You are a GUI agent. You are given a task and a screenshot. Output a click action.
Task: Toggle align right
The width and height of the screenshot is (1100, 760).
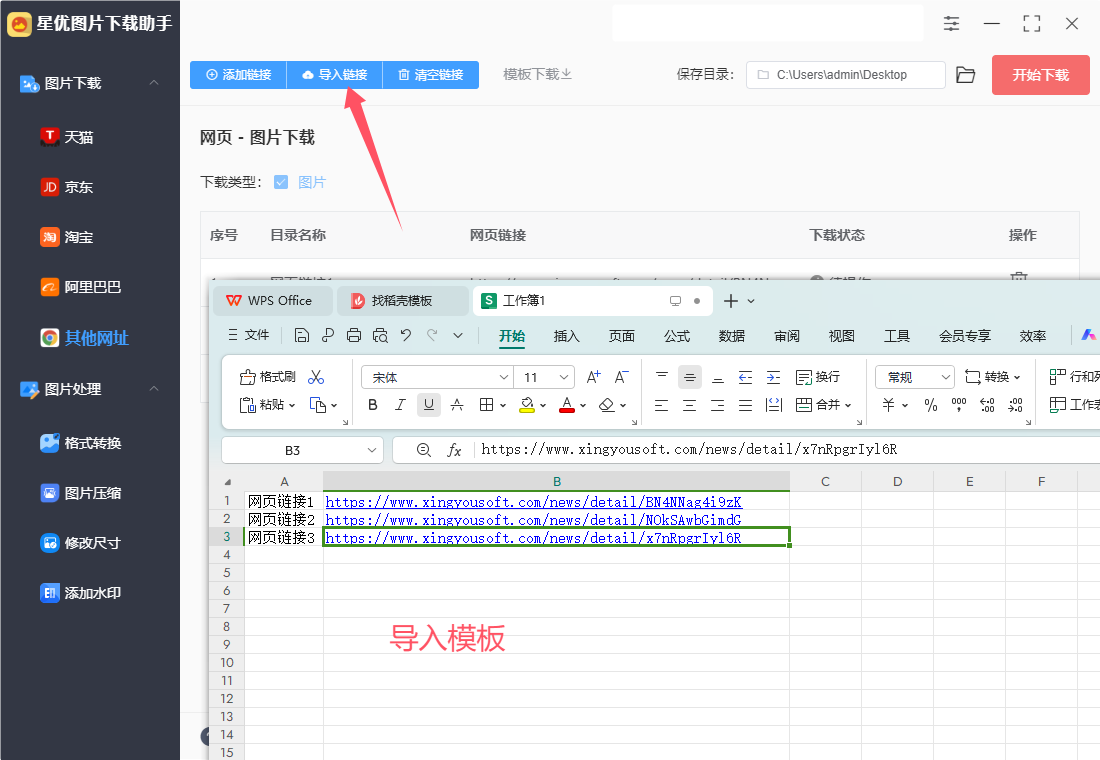click(718, 405)
